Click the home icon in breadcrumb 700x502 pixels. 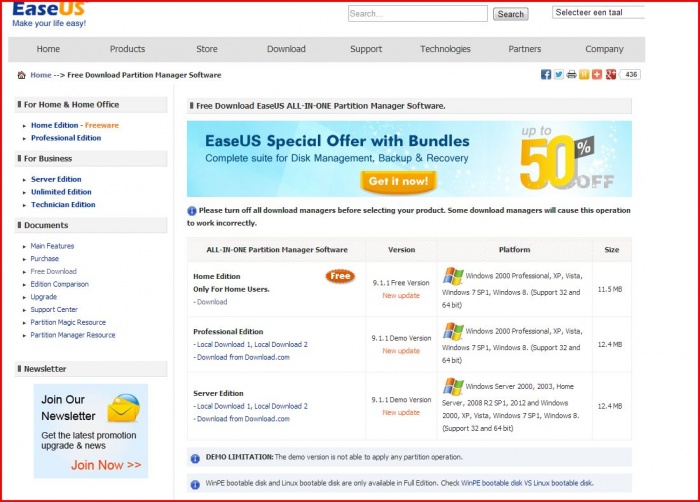click(21, 75)
